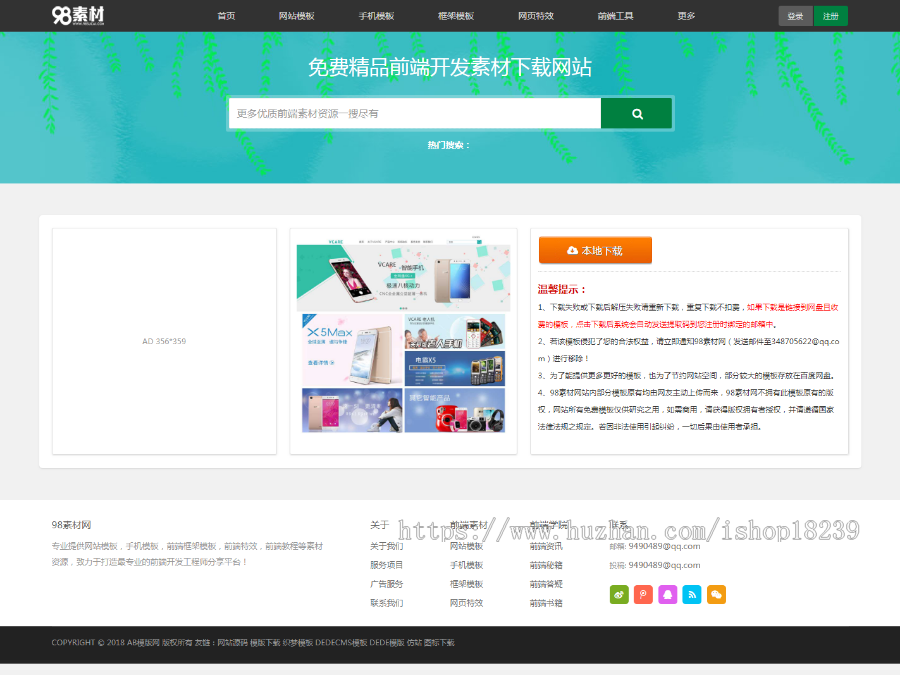The height and width of the screenshot is (675, 900).
Task: Expand the 更多 navigation menu
Action: 686,16
